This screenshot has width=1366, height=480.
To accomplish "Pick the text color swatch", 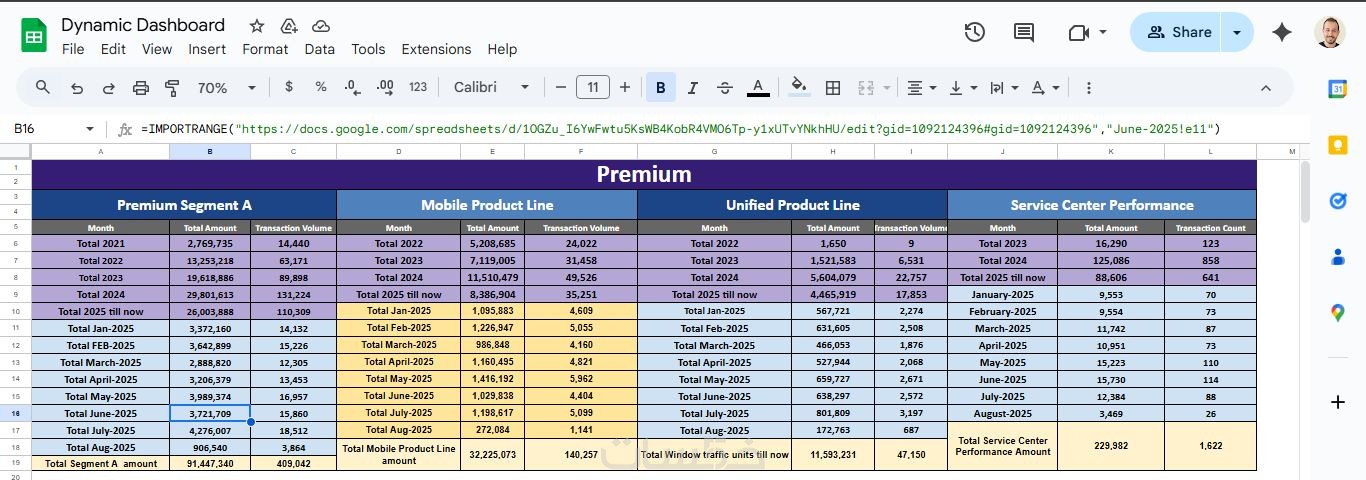I will (758, 88).
